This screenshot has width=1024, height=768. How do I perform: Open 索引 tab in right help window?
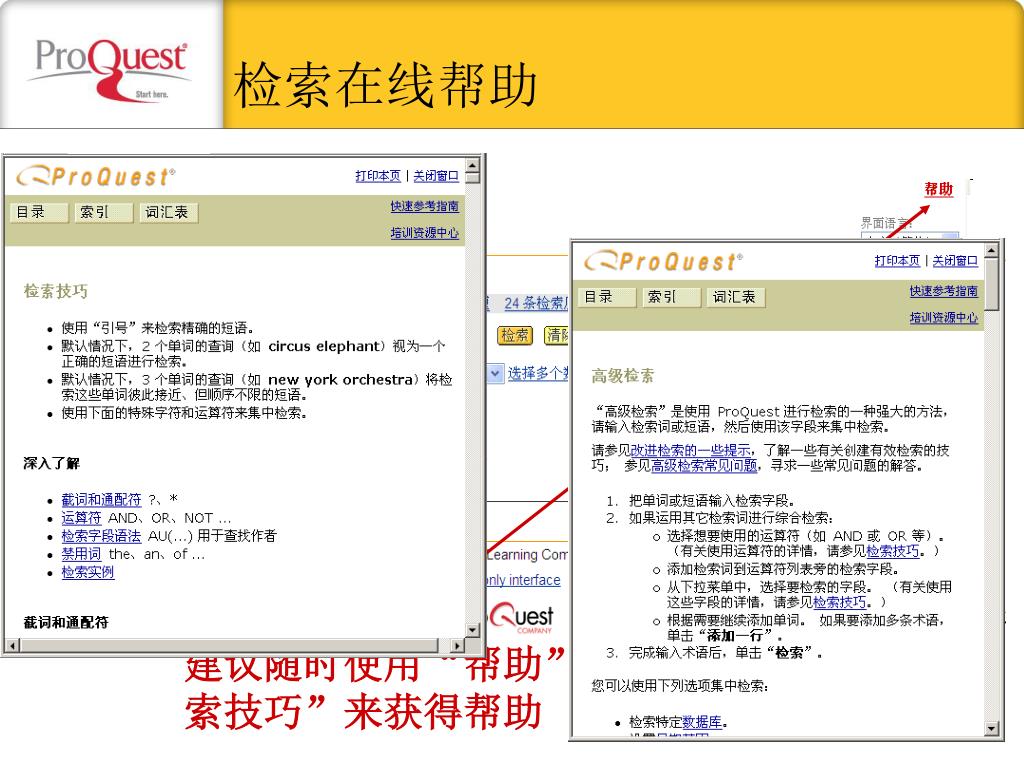[671, 297]
